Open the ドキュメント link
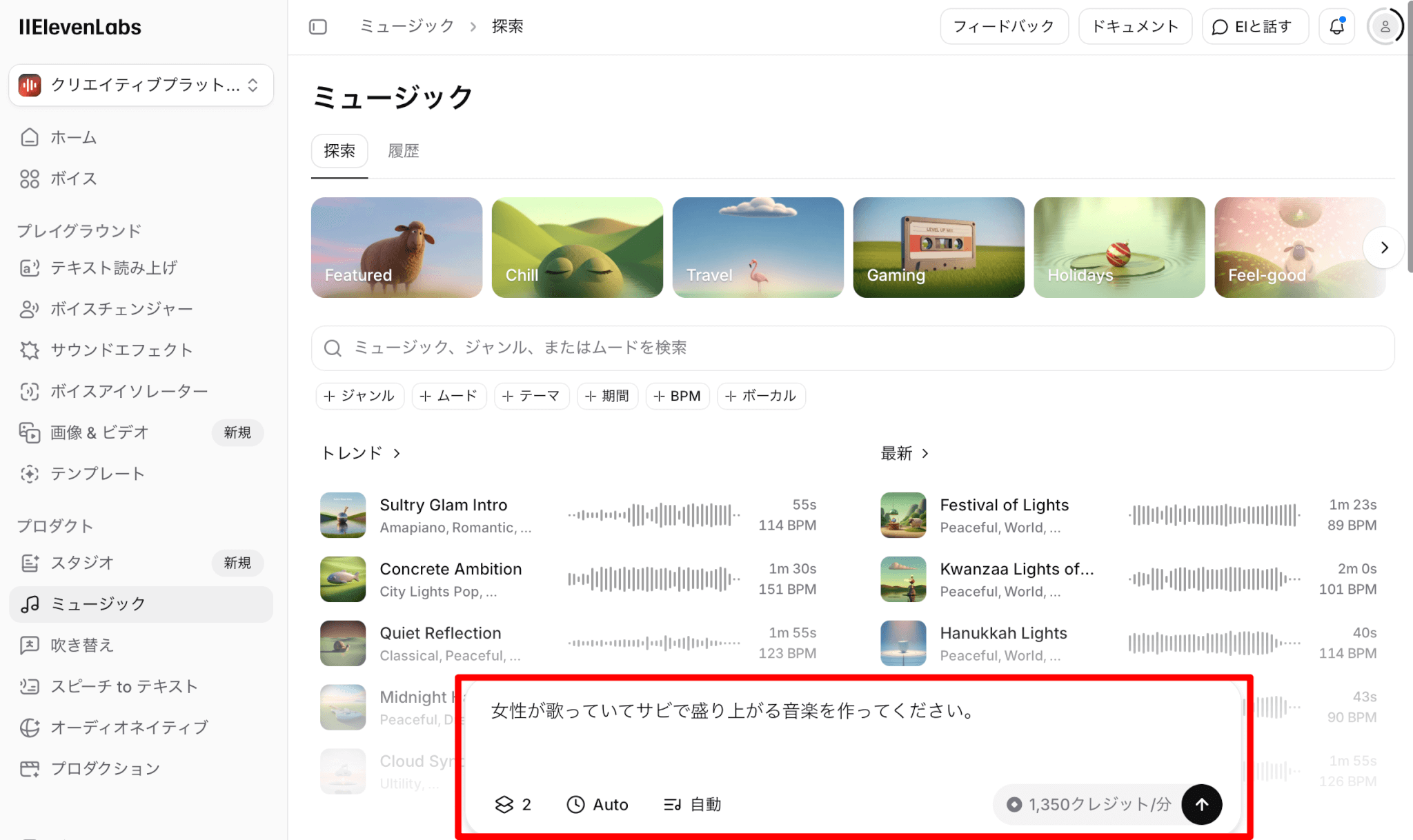Screen dimensions: 1413x840 pyautogui.click(x=1135, y=27)
